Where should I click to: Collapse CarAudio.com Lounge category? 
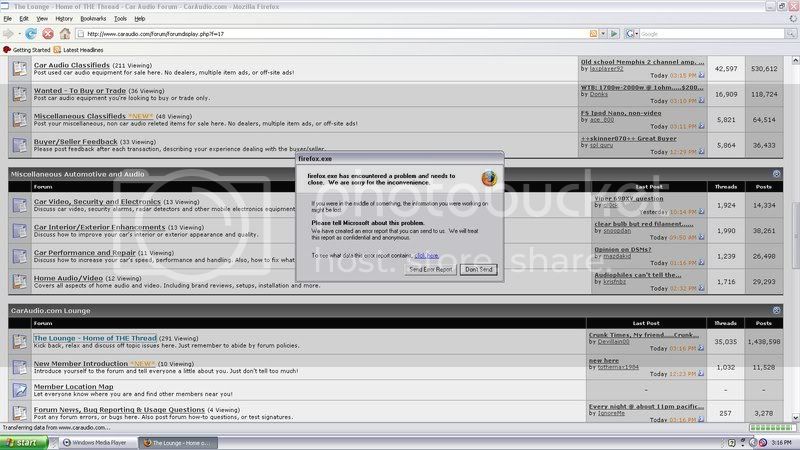[777, 310]
